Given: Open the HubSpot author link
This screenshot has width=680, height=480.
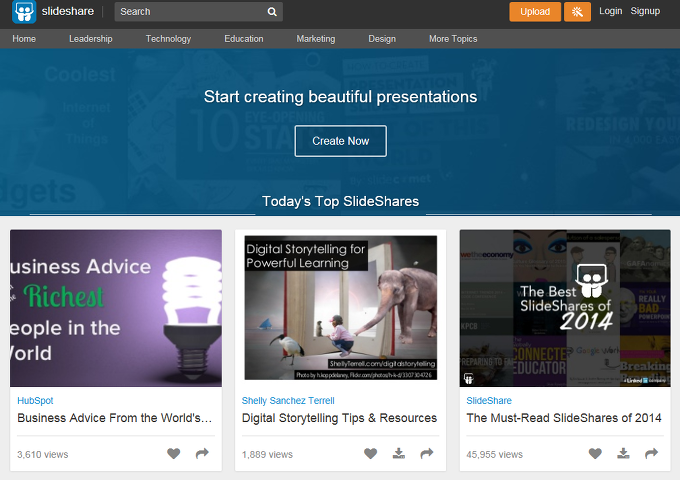Looking at the screenshot, I should [35, 401].
